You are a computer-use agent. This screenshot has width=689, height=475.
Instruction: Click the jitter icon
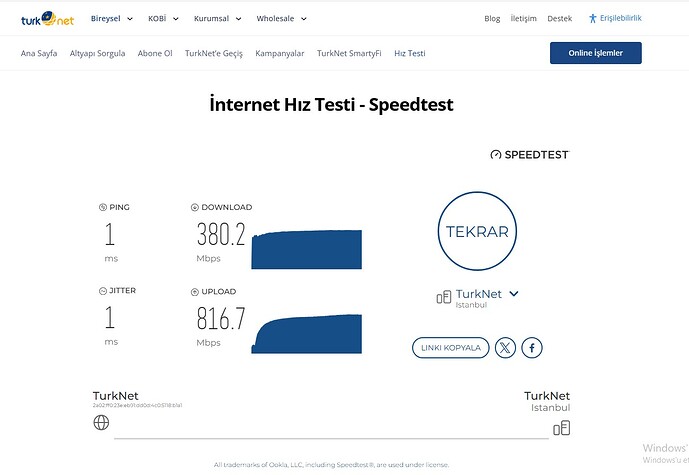pyautogui.click(x=103, y=291)
